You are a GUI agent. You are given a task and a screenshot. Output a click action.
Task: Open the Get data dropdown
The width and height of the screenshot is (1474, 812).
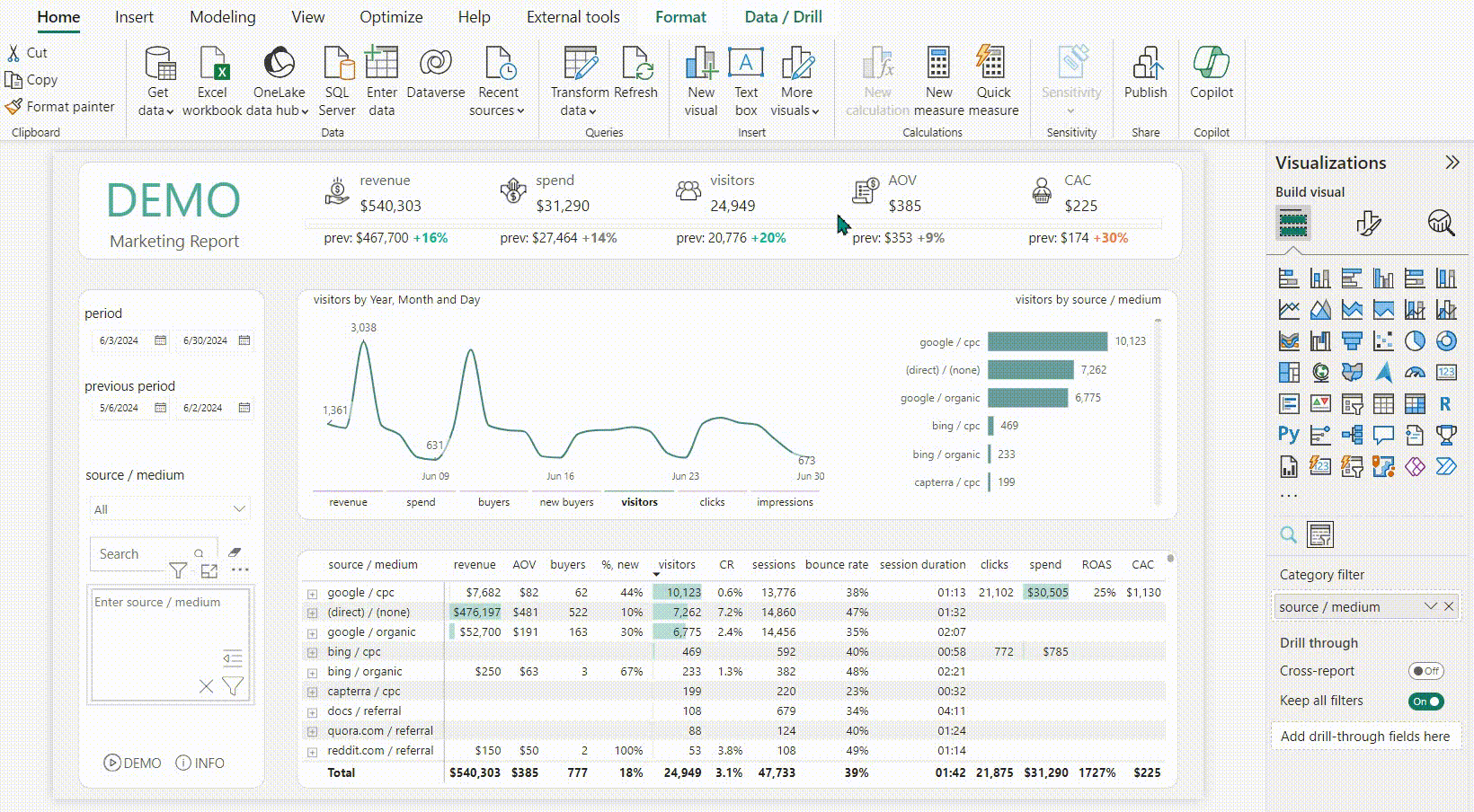pos(159,81)
